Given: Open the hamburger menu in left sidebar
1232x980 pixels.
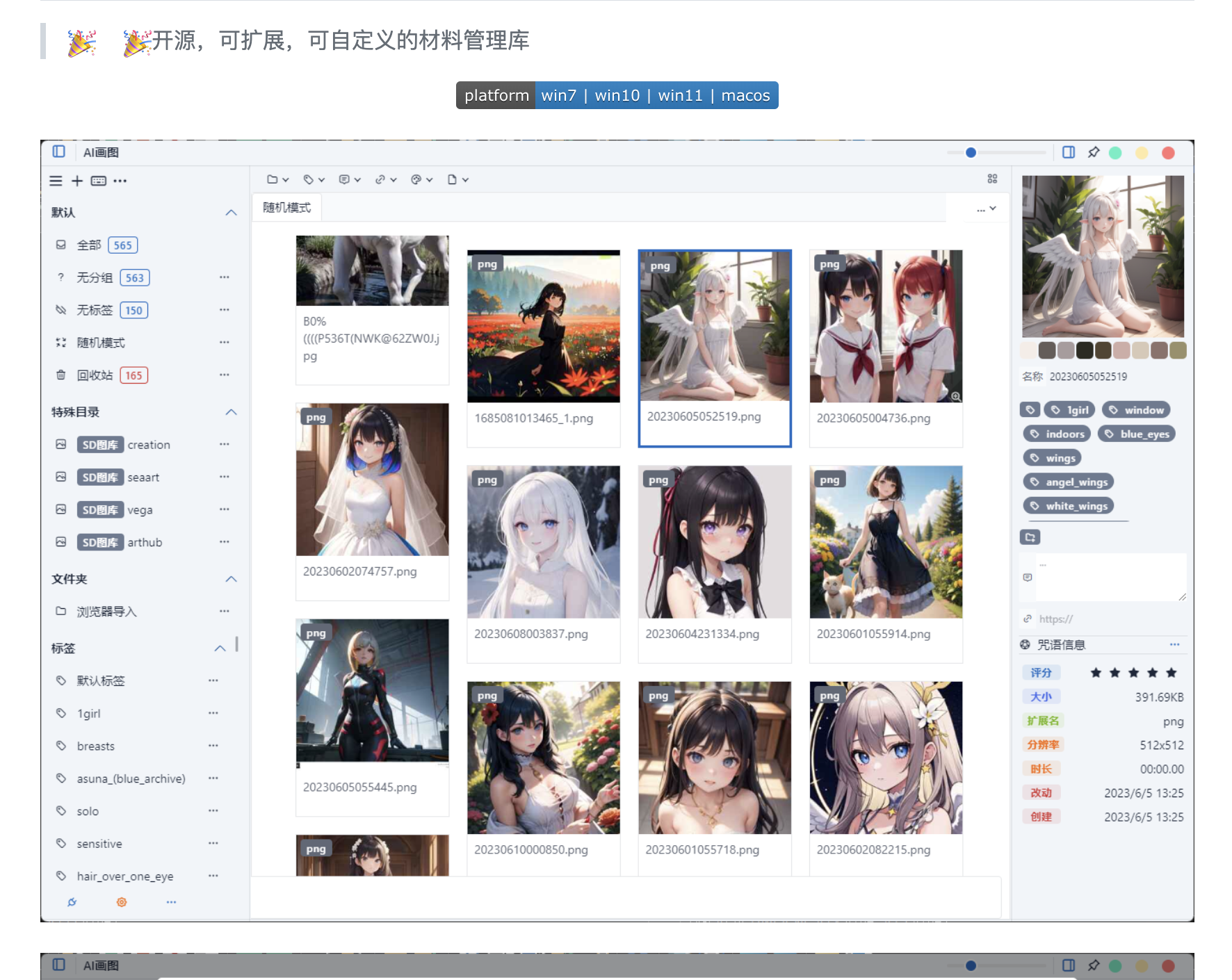Looking at the screenshot, I should coord(56,181).
